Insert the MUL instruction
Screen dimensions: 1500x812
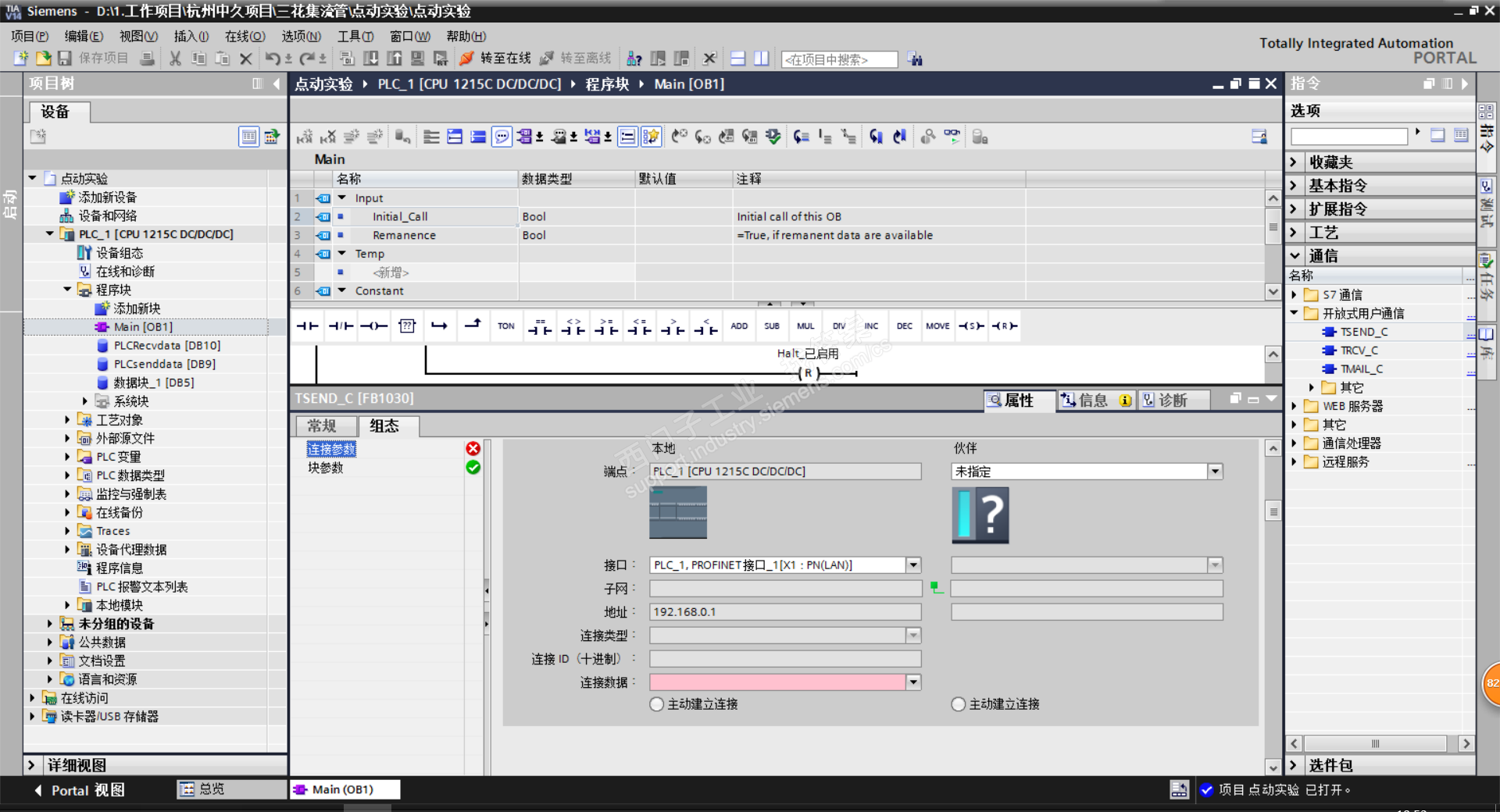805,326
